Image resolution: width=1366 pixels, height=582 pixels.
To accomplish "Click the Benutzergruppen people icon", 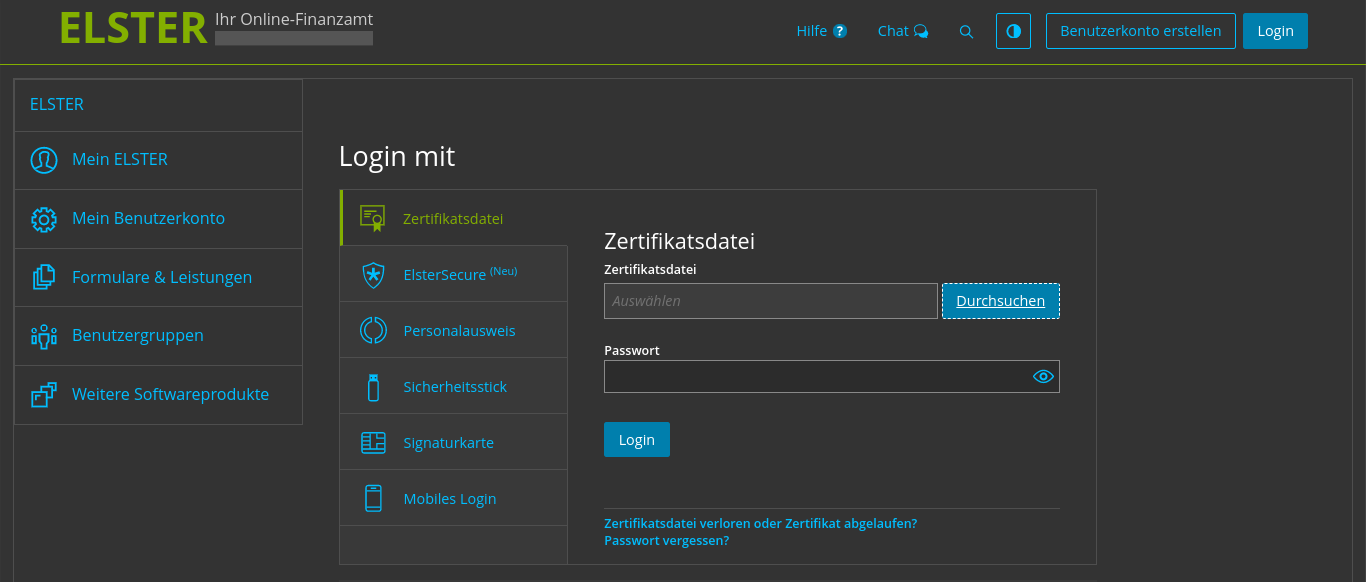I will [44, 336].
